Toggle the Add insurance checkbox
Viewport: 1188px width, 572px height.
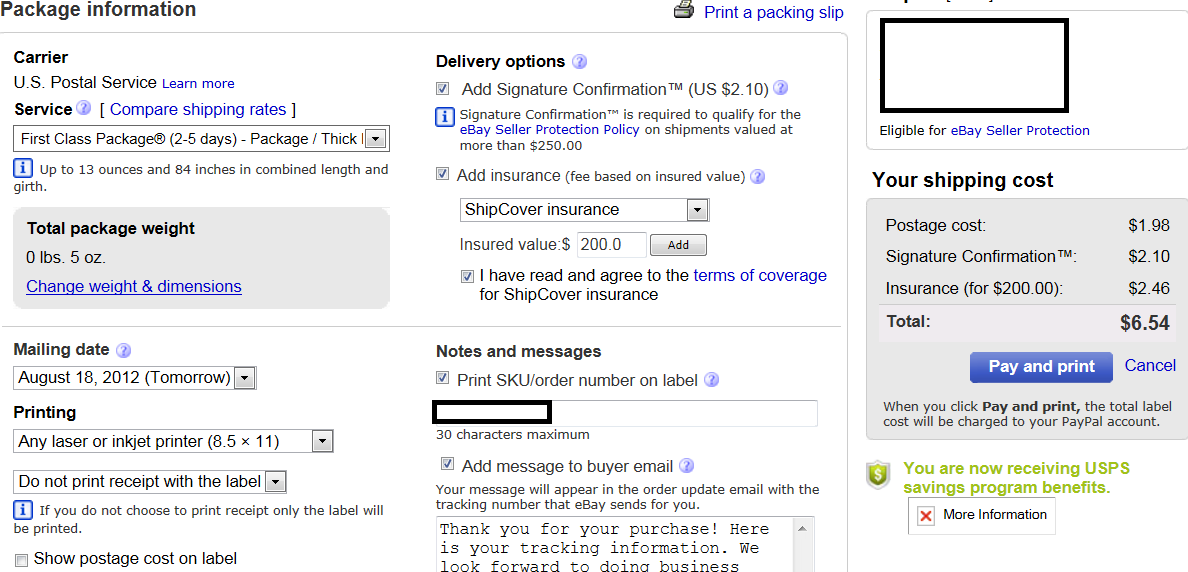(443, 175)
